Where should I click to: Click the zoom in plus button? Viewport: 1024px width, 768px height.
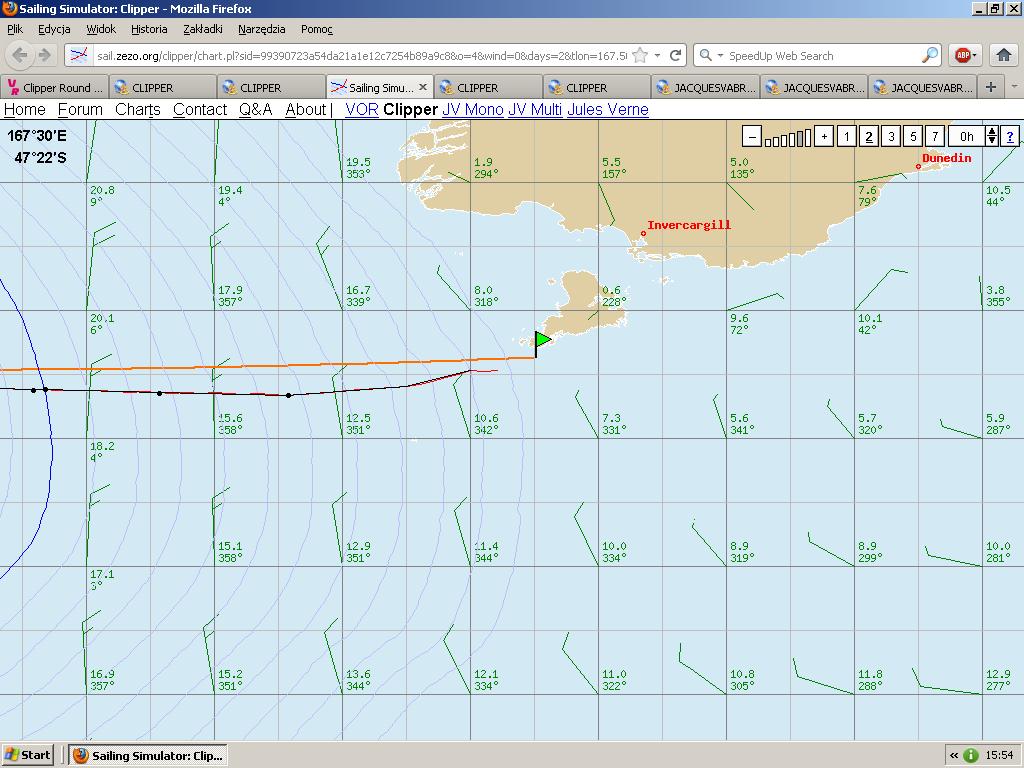point(824,137)
